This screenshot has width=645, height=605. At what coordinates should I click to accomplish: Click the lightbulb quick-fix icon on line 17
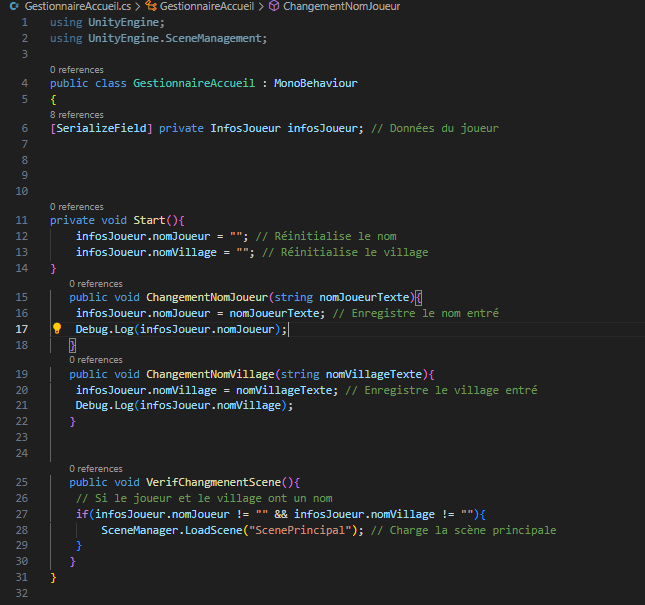(57, 329)
